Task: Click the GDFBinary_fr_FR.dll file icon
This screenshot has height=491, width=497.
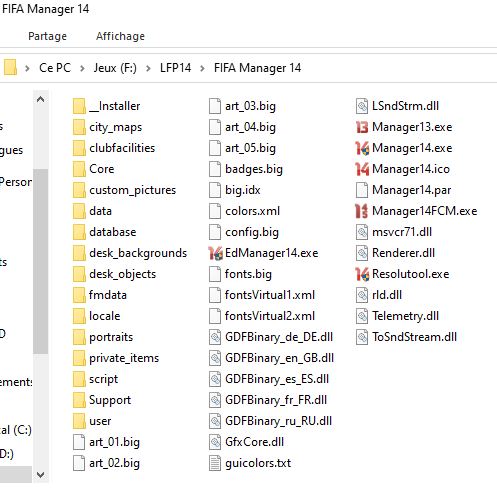Action: (x=215, y=400)
